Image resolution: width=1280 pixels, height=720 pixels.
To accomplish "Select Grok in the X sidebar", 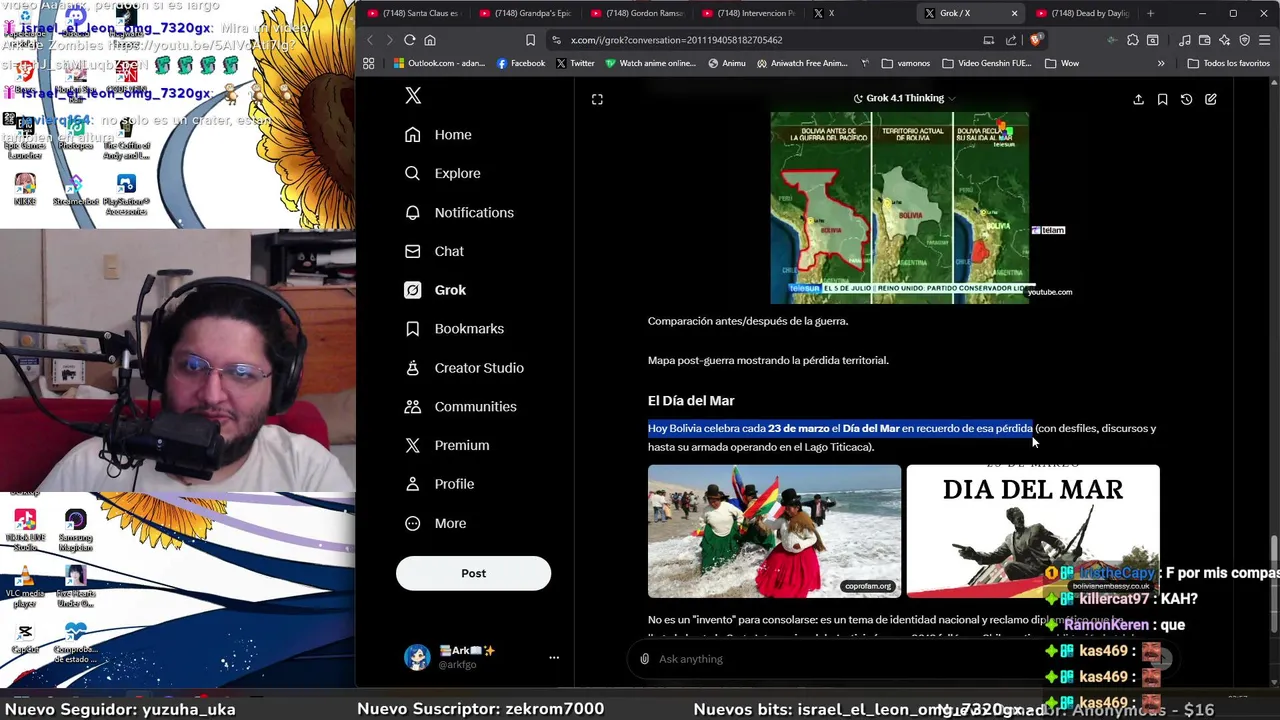I will [435, 290].
